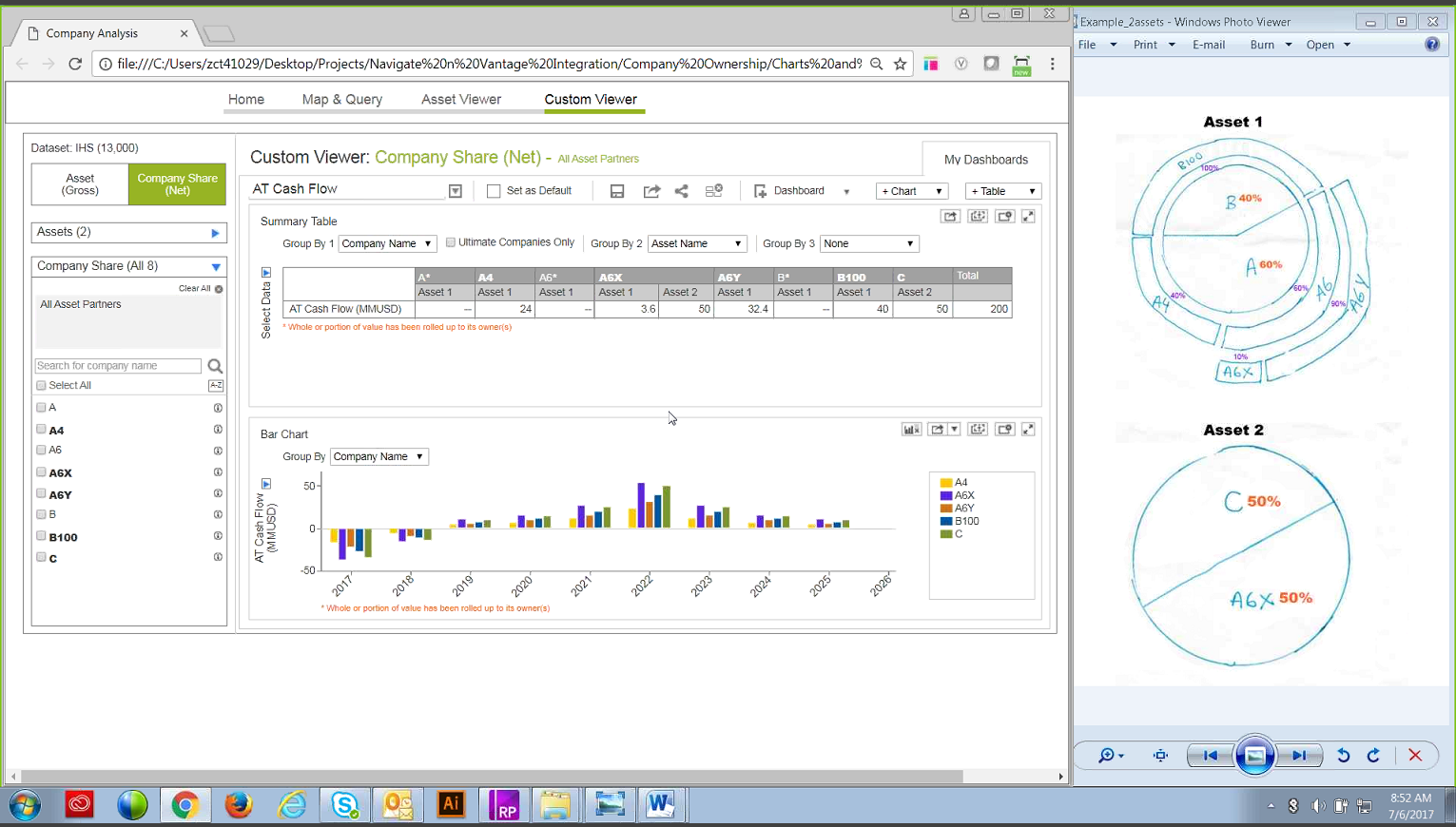Open the Group By 2 Asset Name dropdown
The width and height of the screenshot is (1456, 827).
click(x=697, y=244)
